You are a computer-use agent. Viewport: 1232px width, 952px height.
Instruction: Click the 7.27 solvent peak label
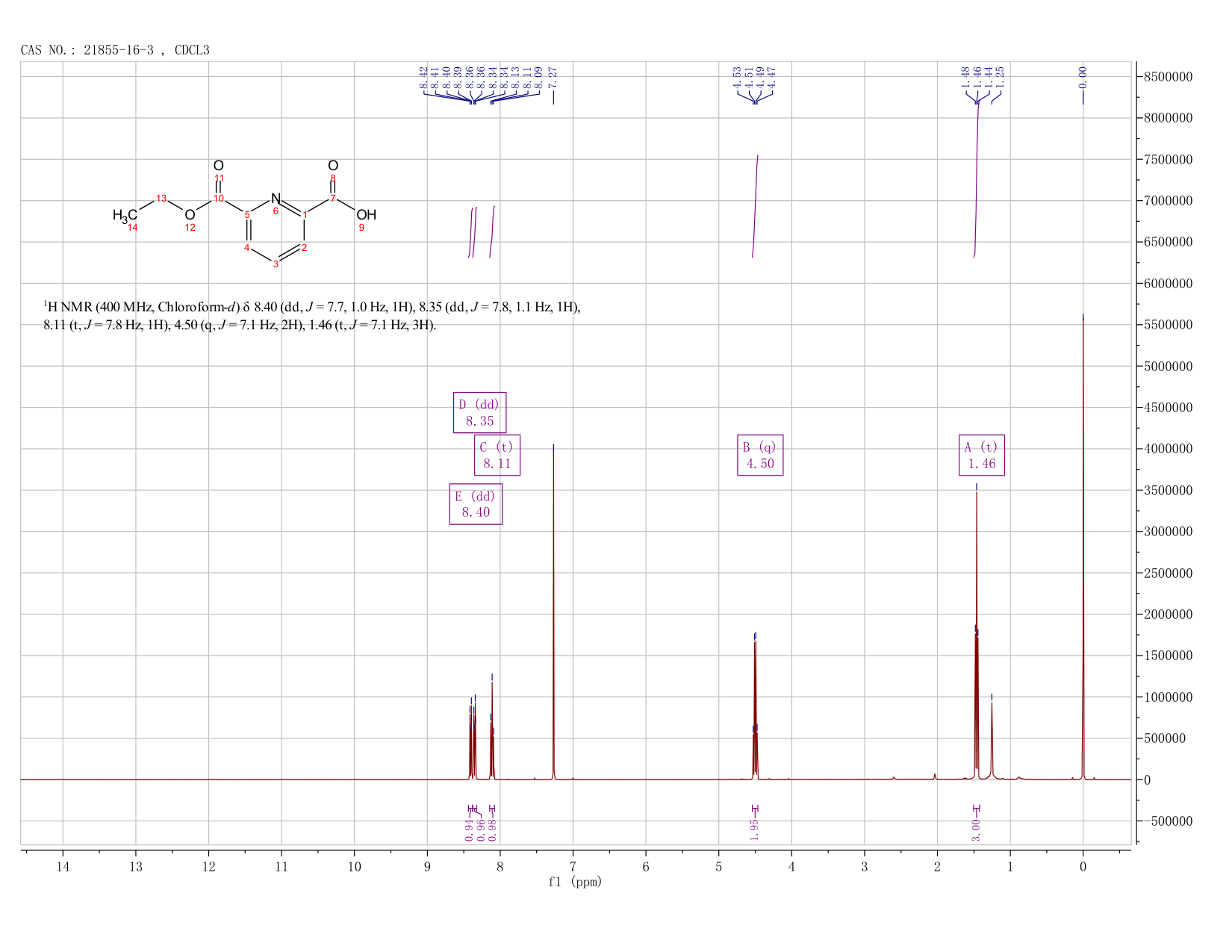pos(553,76)
